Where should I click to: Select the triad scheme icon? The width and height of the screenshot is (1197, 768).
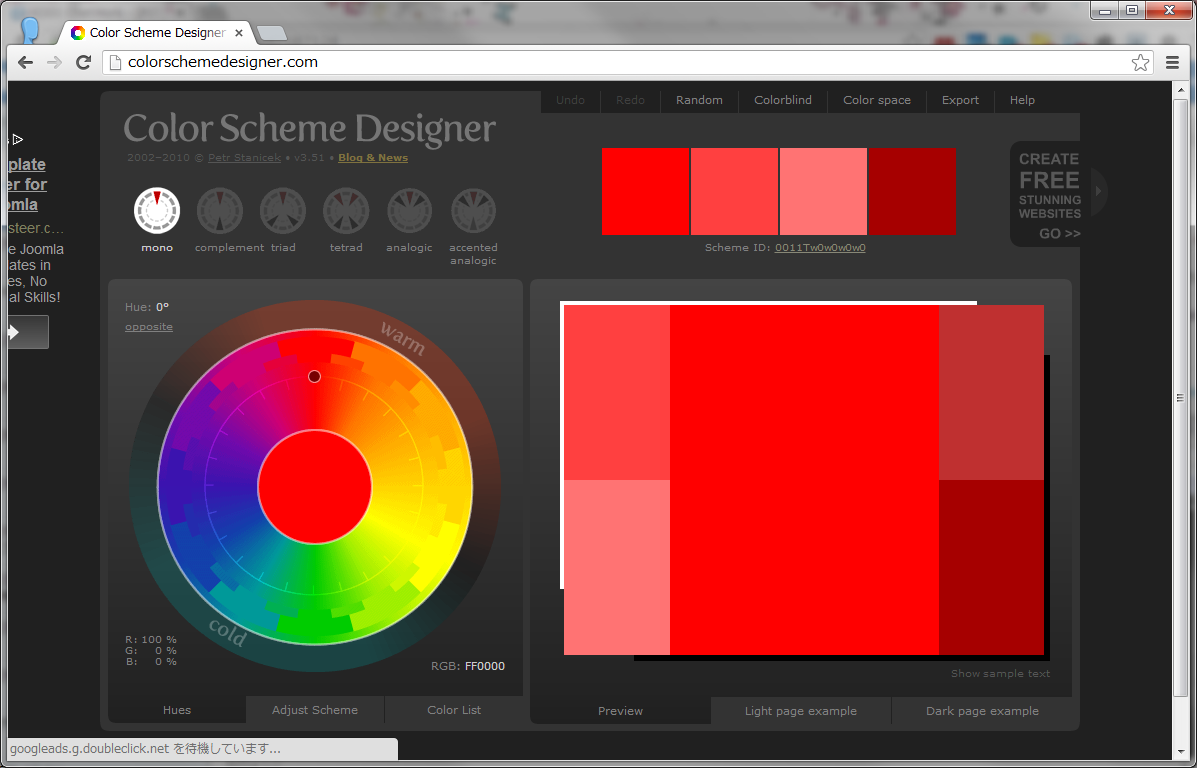(x=283, y=211)
